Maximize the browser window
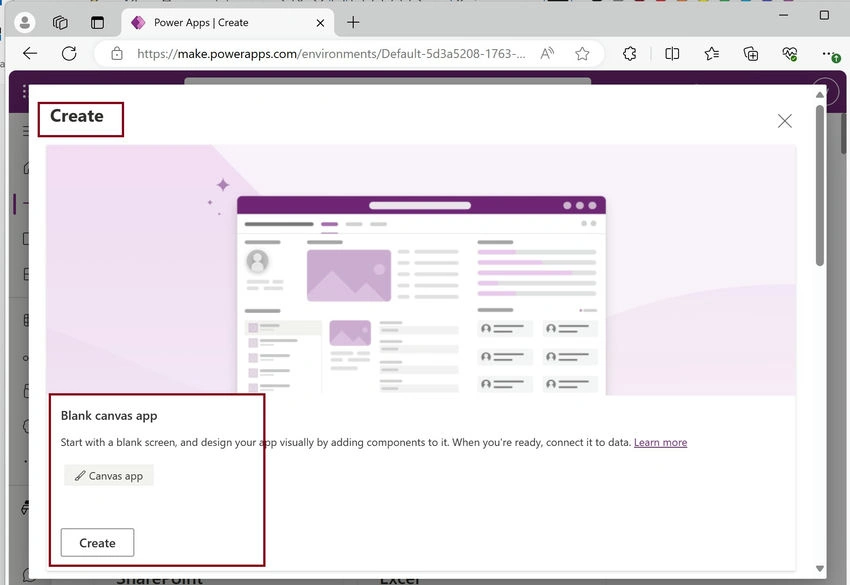The height and width of the screenshot is (585, 850). click(x=824, y=15)
